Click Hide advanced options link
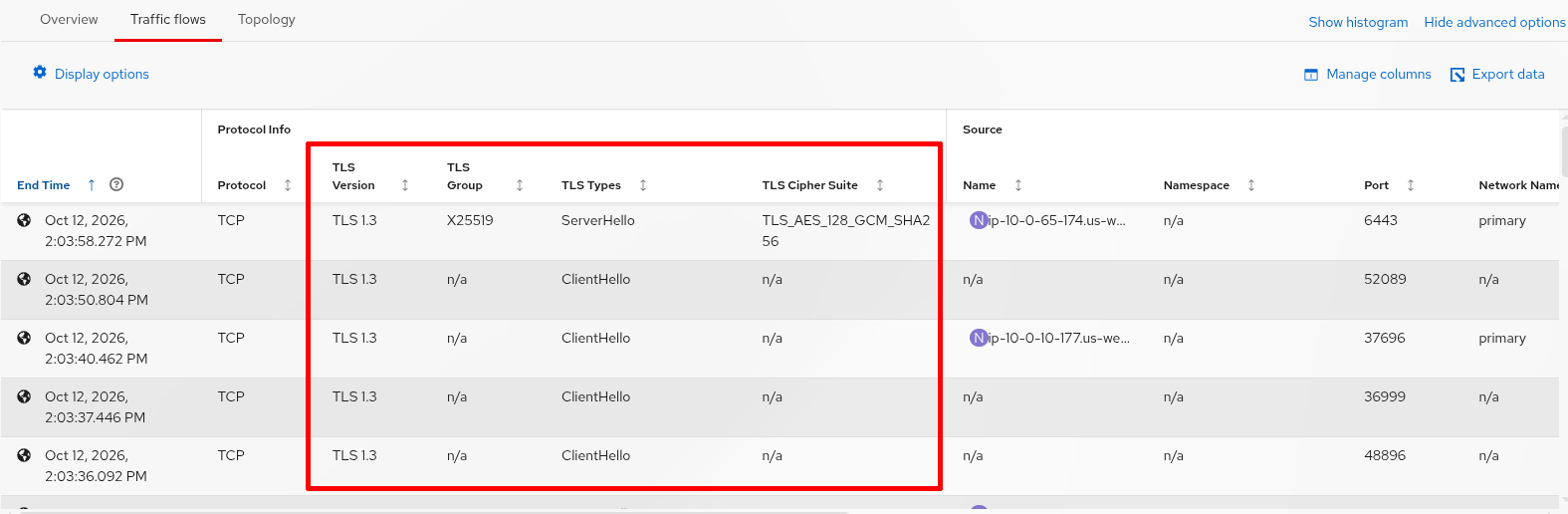Viewport: 1568px width, 514px height. tap(1494, 22)
